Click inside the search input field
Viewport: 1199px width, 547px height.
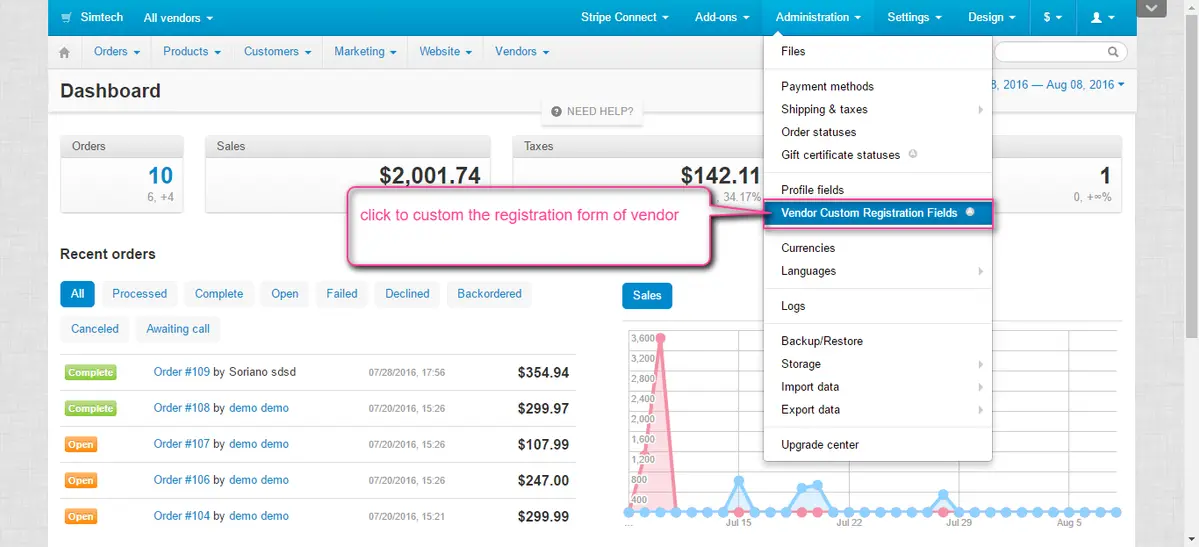point(1048,52)
